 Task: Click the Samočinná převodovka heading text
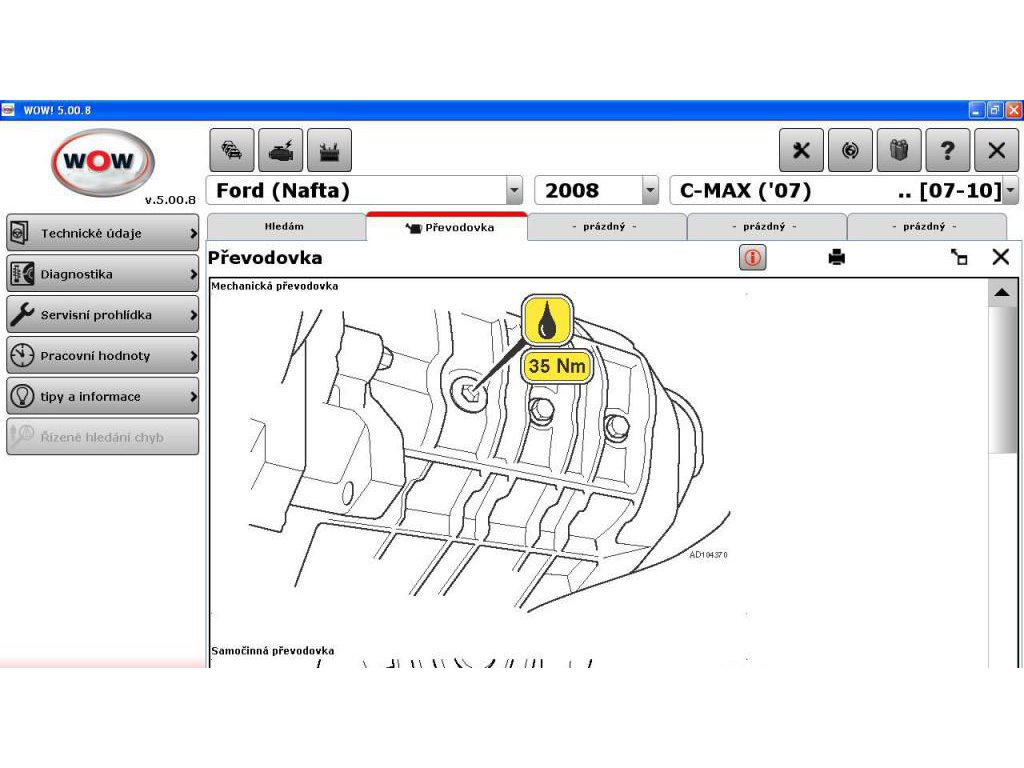pyautogui.click(x=272, y=650)
